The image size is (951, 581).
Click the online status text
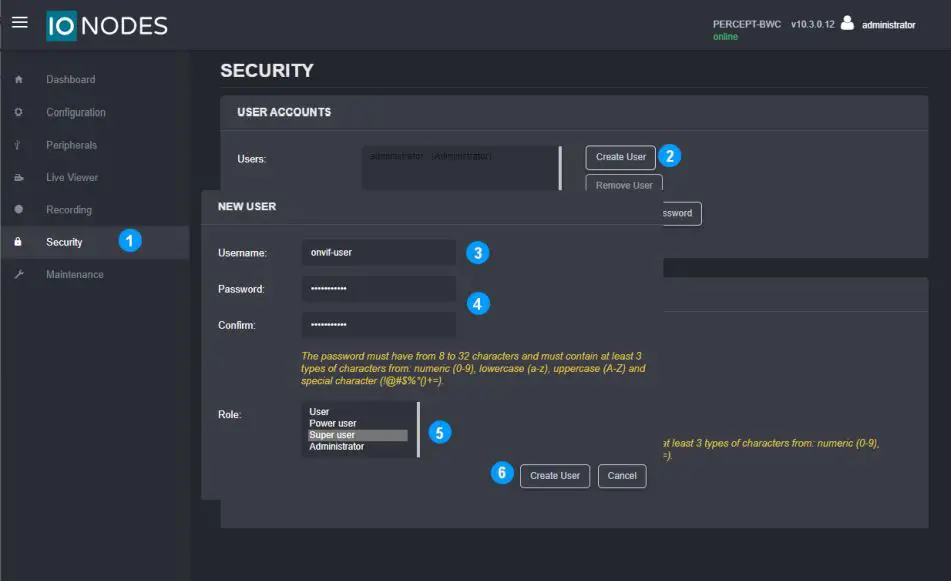[725, 37]
